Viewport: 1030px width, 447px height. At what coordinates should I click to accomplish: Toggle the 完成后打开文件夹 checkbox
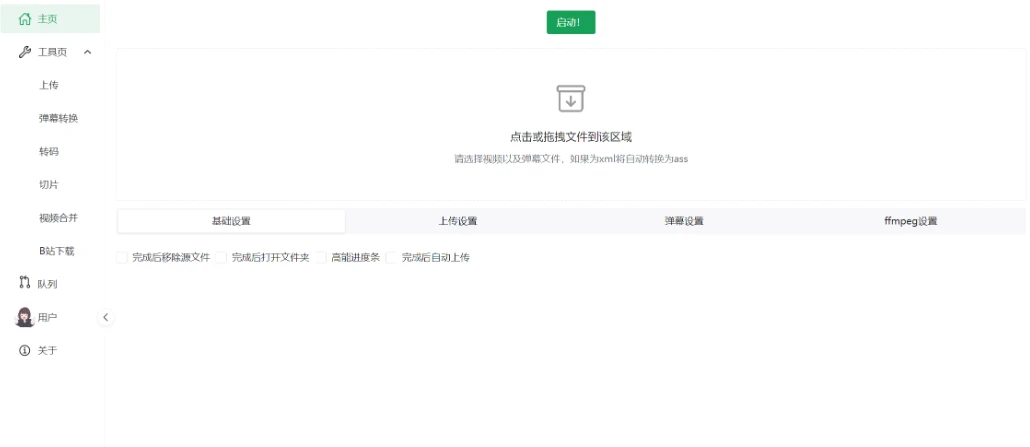[221, 257]
